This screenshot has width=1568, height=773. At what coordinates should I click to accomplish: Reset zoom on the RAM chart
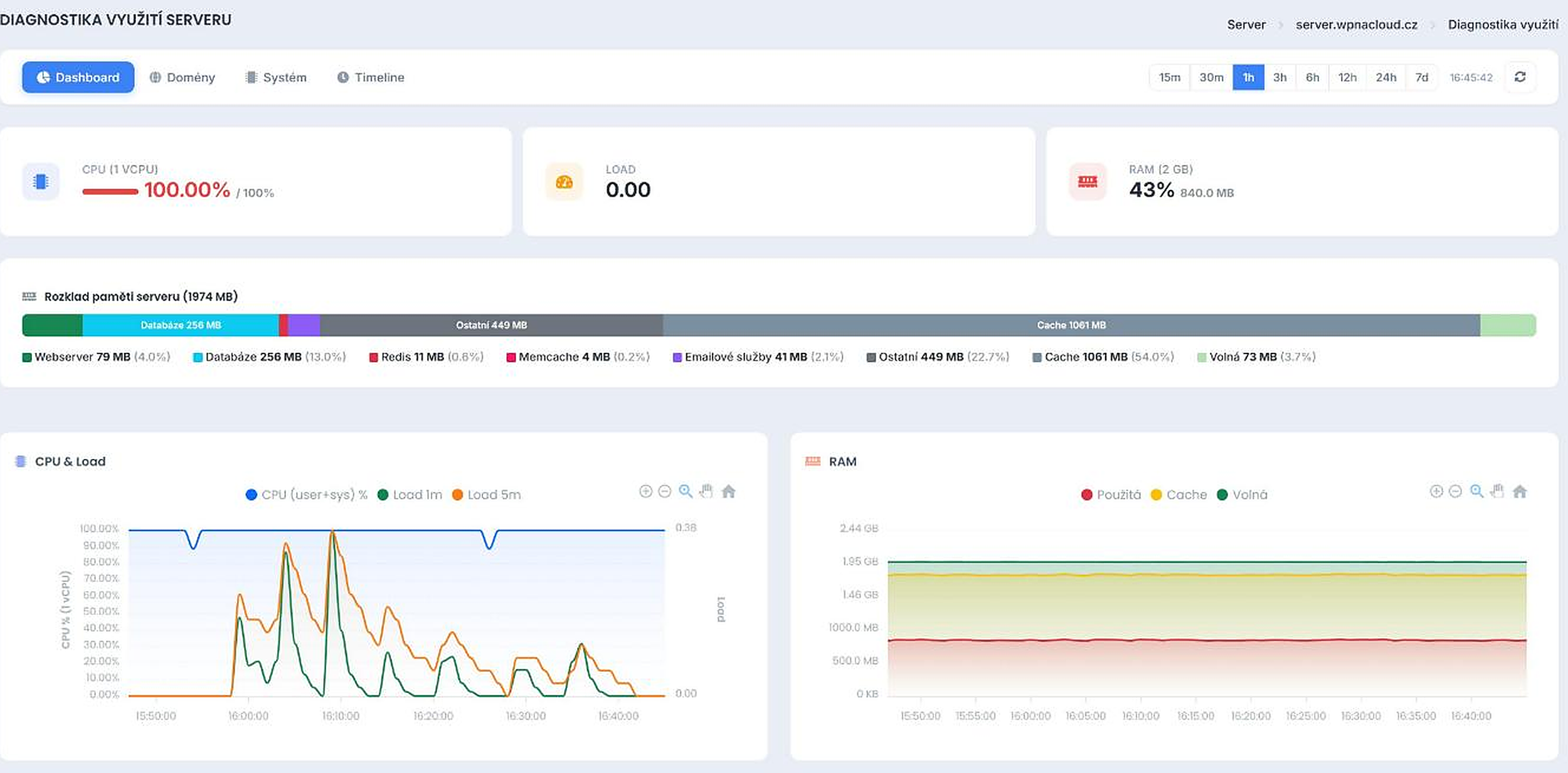[x=1520, y=492]
